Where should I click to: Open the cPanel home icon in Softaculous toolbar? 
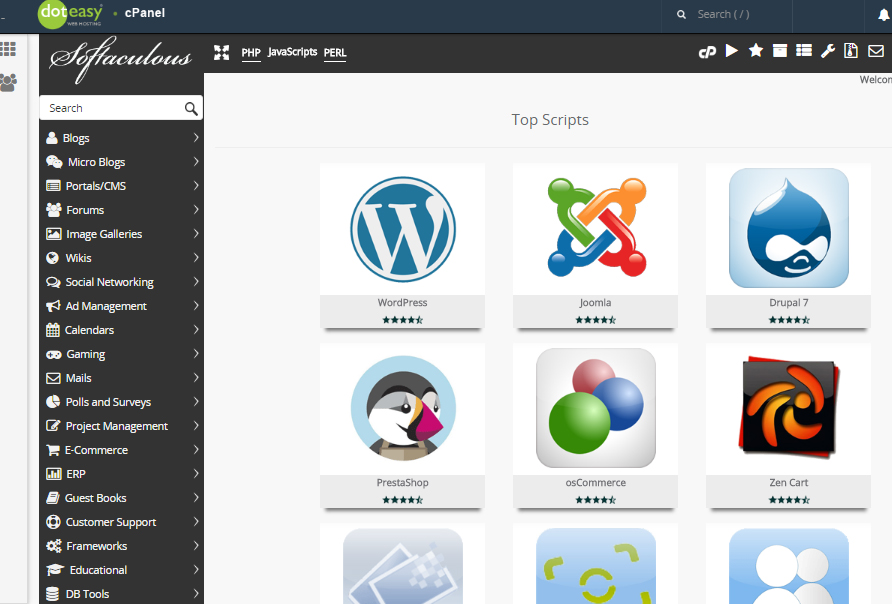707,52
